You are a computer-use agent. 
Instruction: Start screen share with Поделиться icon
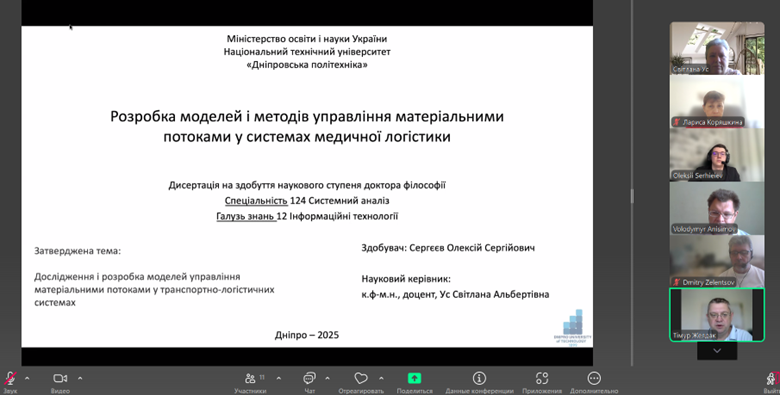click(x=414, y=379)
